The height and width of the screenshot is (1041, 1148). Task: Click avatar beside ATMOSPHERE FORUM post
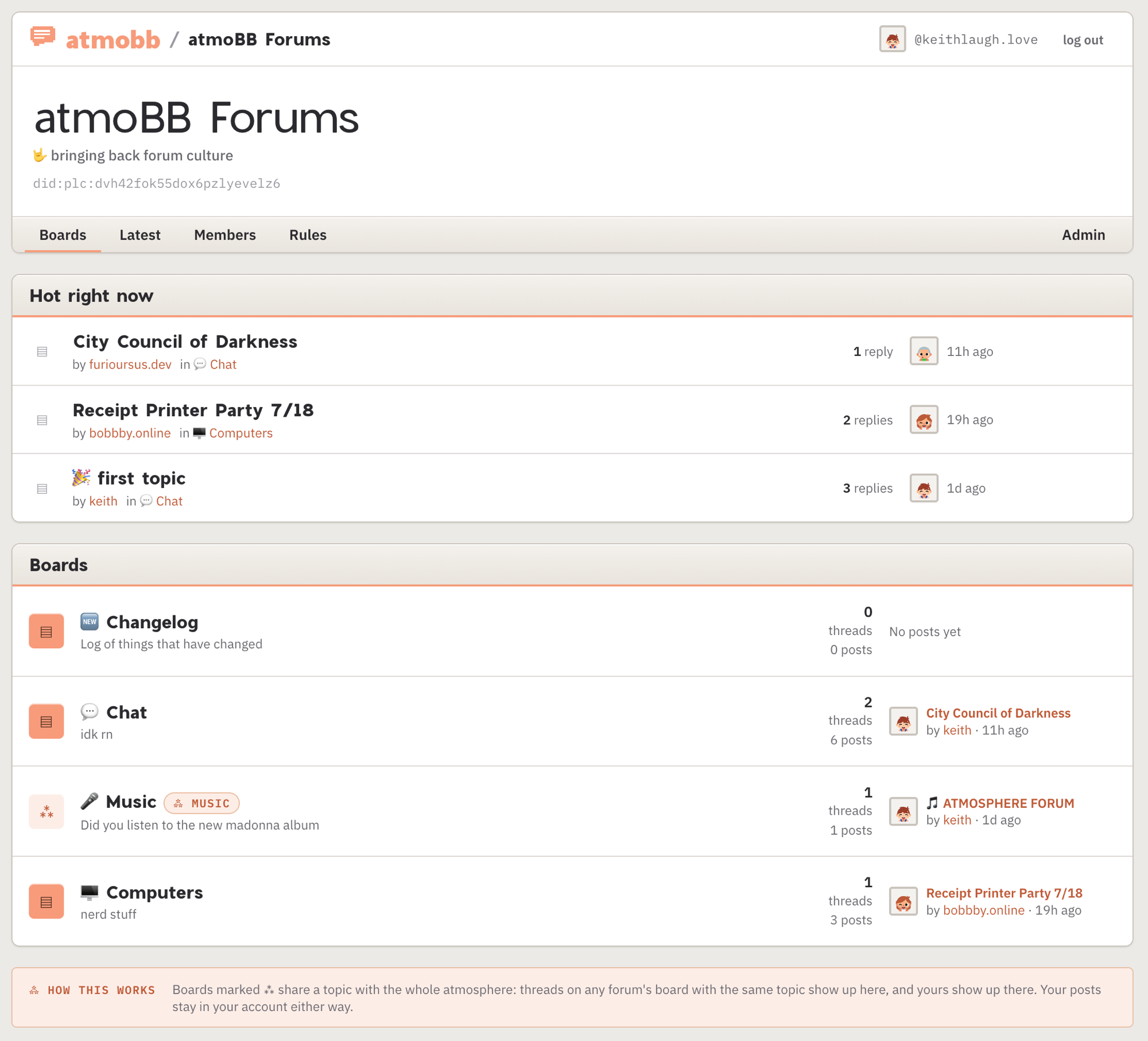(903, 811)
